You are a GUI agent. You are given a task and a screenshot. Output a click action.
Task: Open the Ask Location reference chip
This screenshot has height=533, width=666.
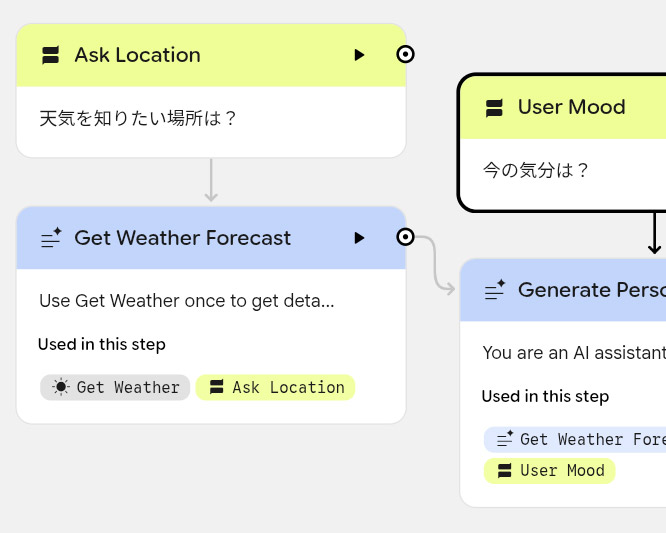[275, 387]
